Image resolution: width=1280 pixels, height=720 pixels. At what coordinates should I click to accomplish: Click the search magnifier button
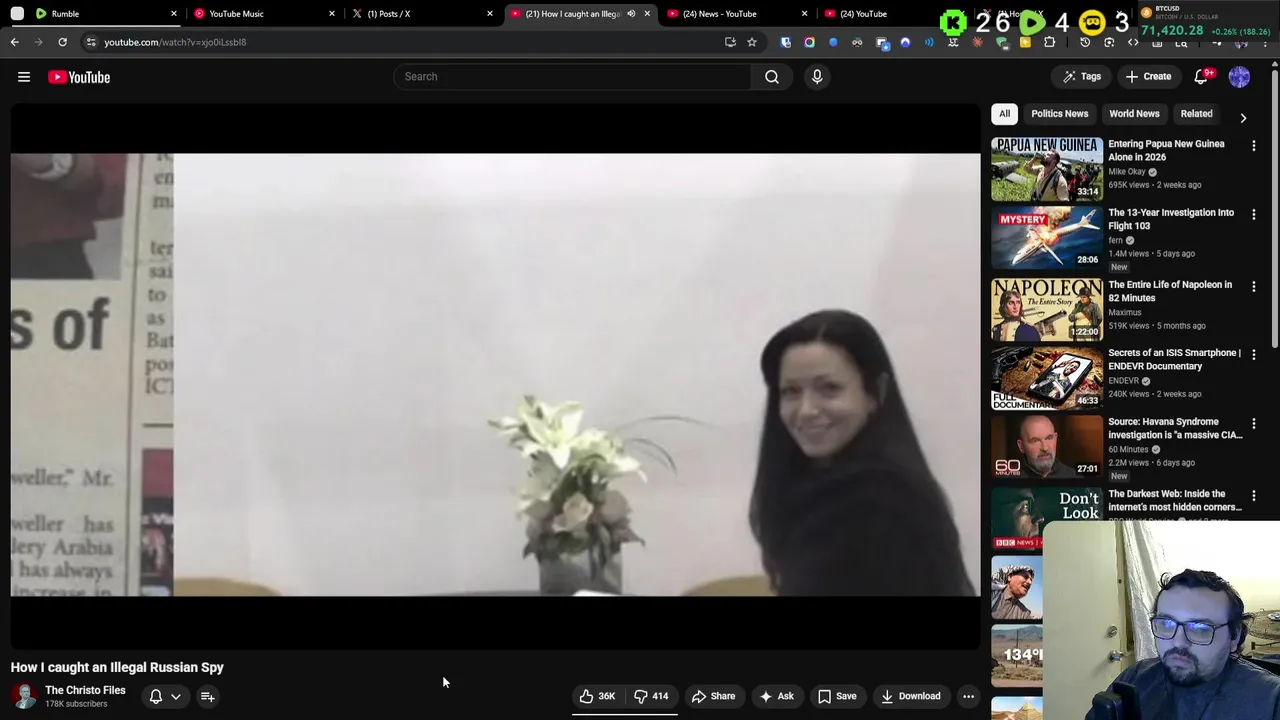(772, 77)
